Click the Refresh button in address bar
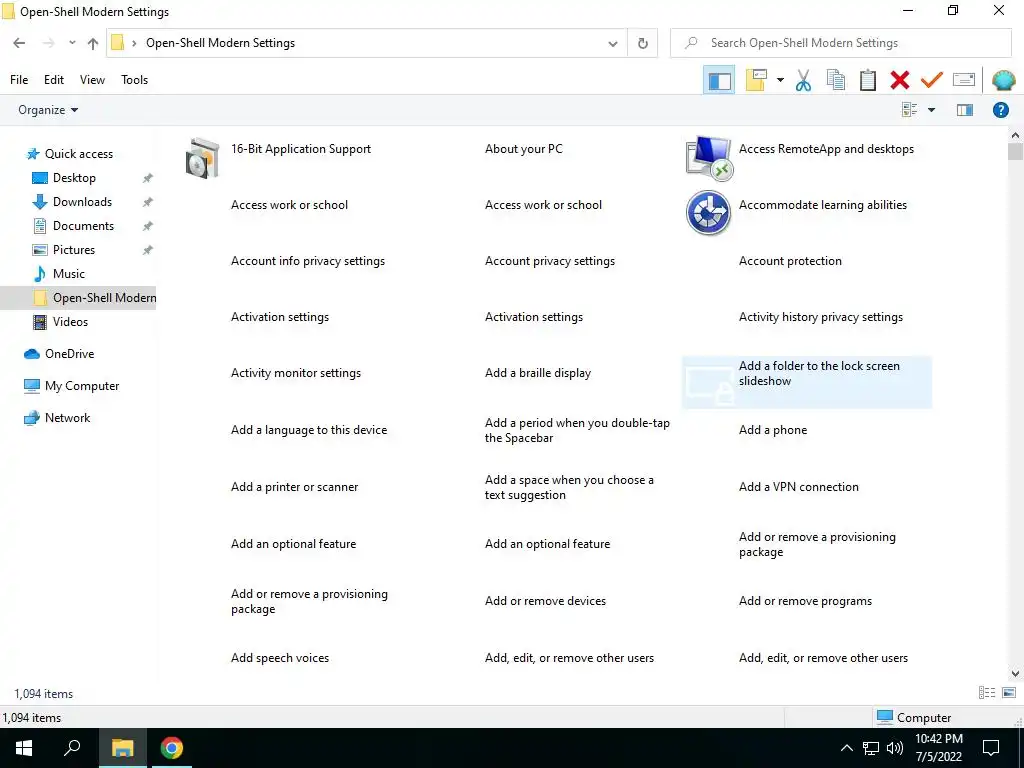Image resolution: width=1024 pixels, height=768 pixels. tap(643, 43)
